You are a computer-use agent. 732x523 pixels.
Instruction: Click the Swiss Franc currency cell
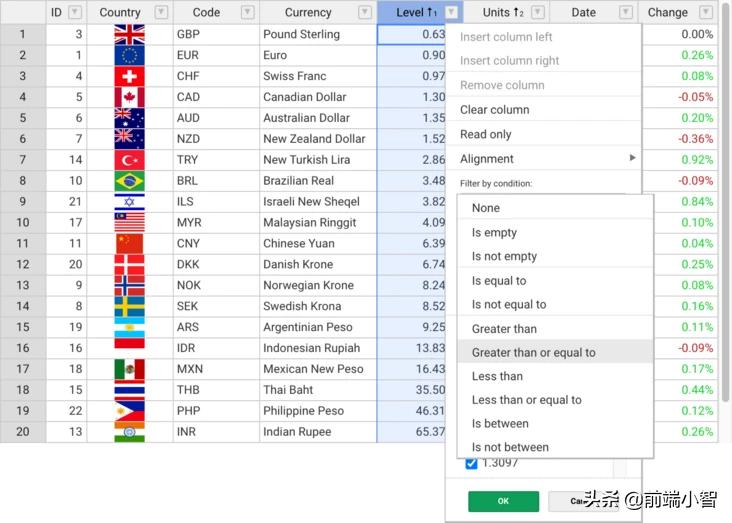pyautogui.click(x=318, y=76)
